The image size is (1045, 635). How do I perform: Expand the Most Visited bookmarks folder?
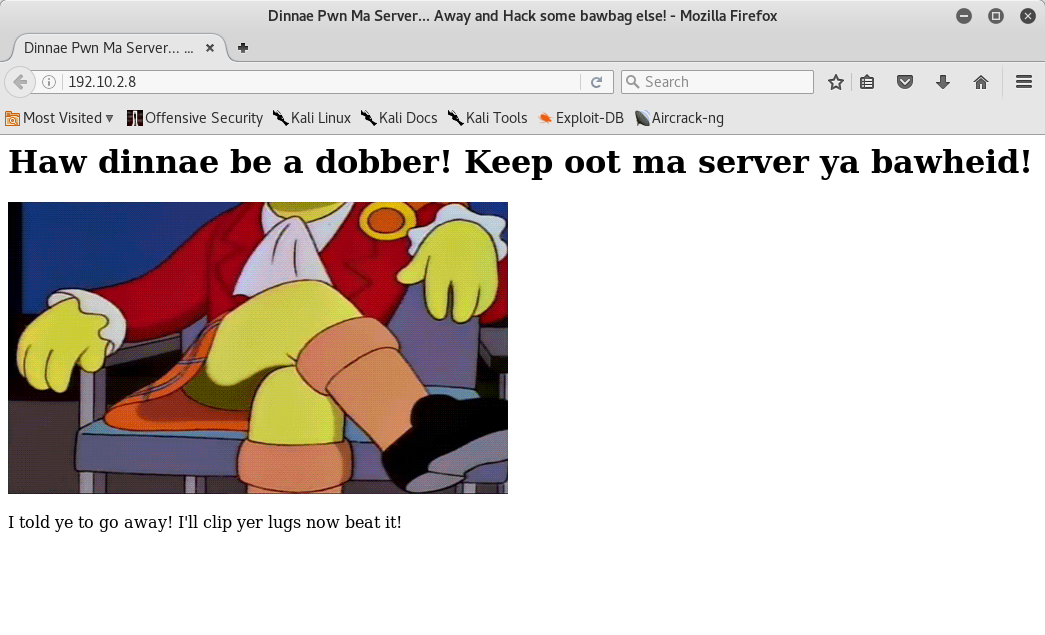click(x=60, y=118)
